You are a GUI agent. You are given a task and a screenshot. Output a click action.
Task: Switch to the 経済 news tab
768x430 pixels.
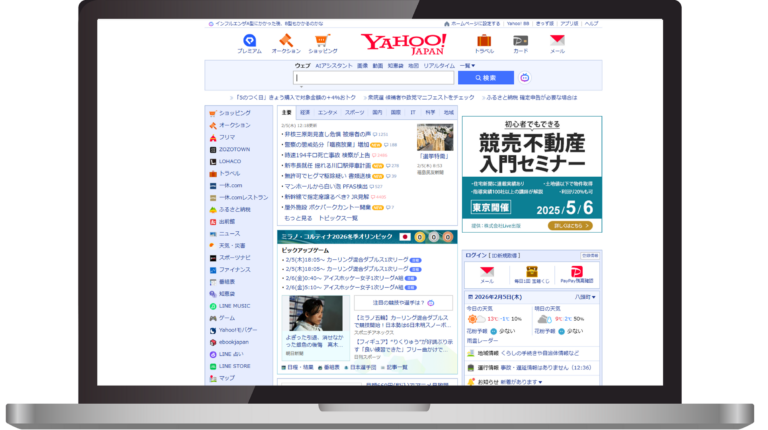(x=305, y=113)
